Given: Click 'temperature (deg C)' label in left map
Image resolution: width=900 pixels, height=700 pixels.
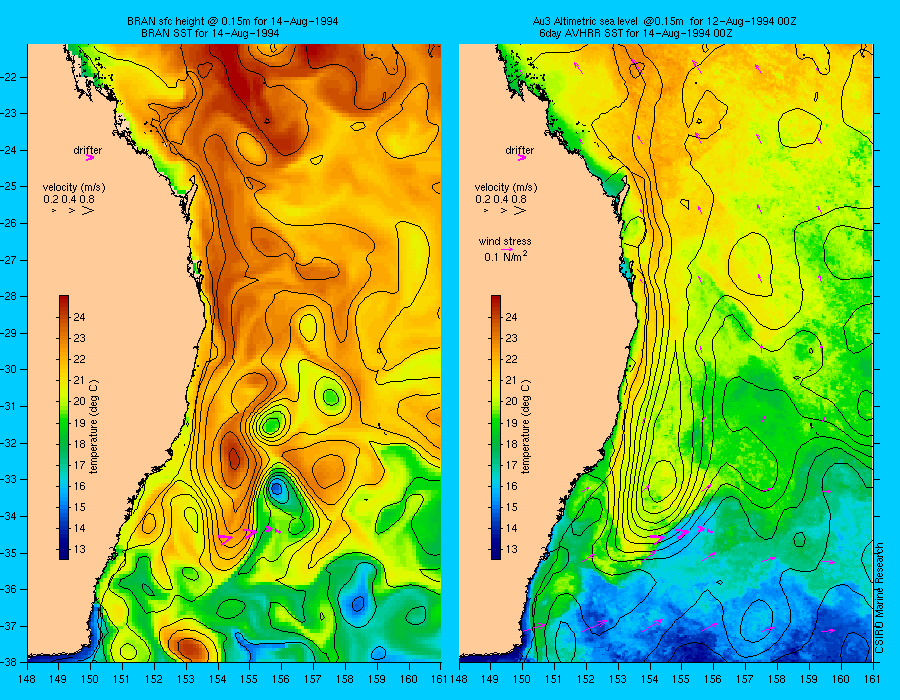Looking at the screenshot, I should 94,427.
